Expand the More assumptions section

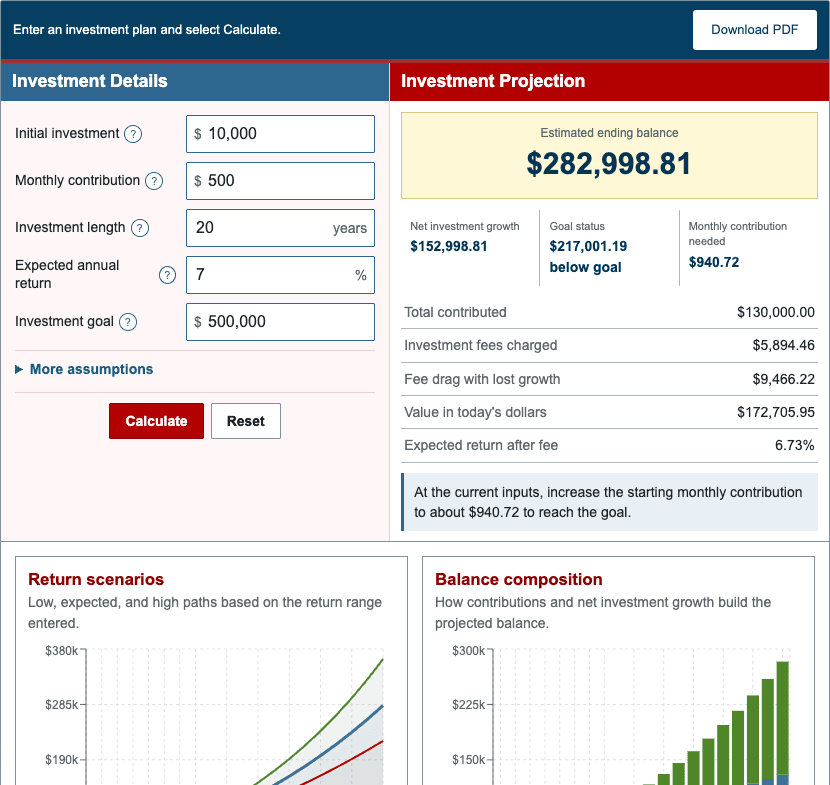pyautogui.click(x=84, y=369)
